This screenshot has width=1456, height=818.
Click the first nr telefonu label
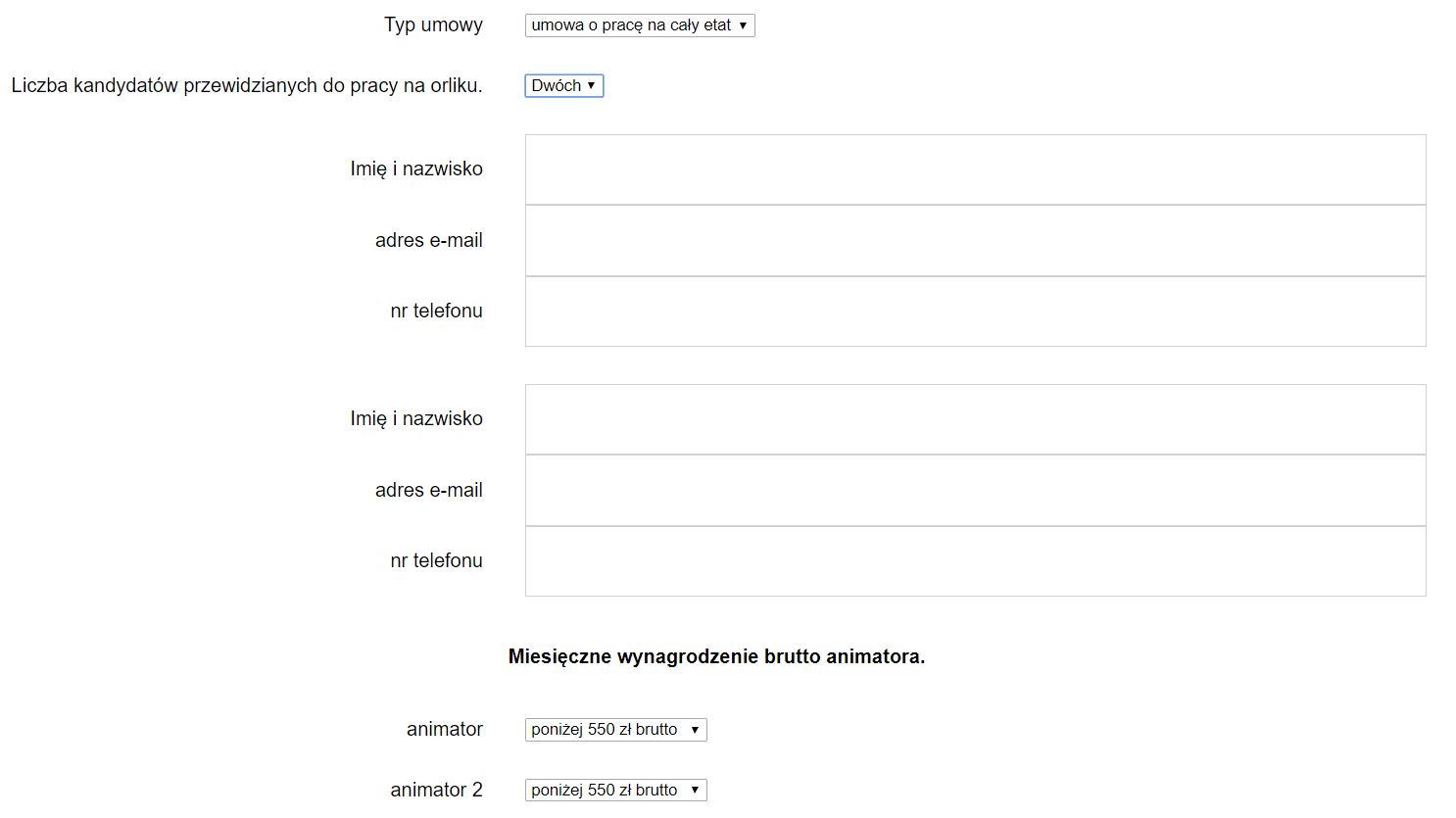pos(436,312)
